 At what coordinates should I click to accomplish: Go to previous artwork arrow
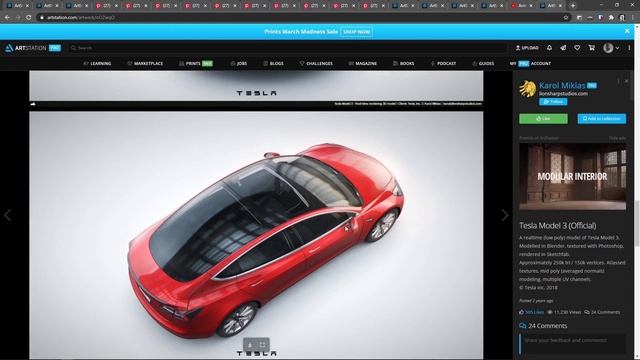(8, 215)
